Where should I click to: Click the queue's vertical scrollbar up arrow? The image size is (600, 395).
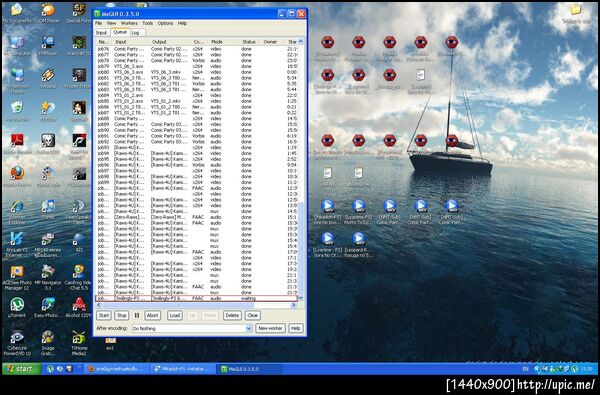(301, 42)
